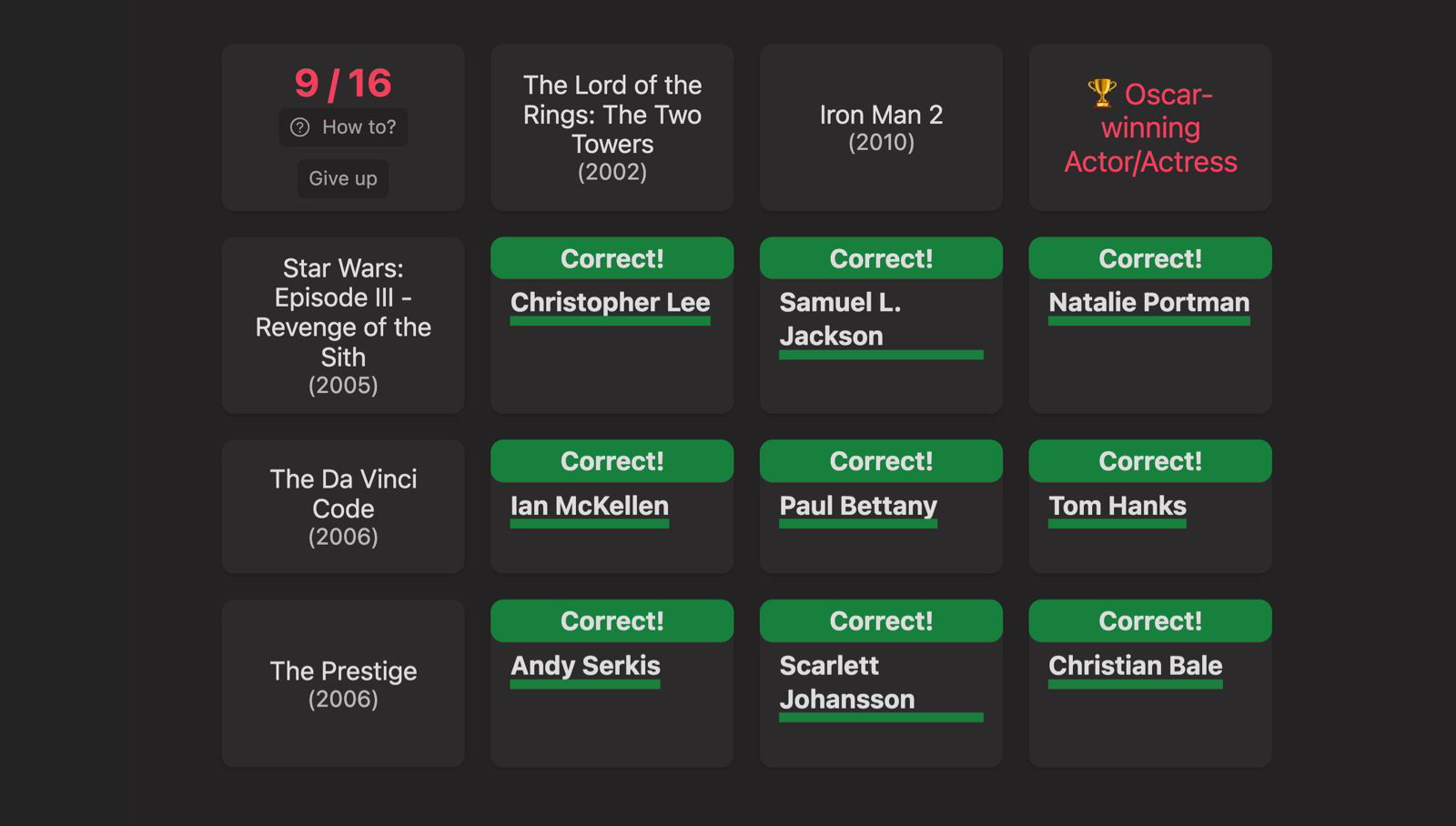The height and width of the screenshot is (826, 1456).
Task: Click Ian McKellen's name link
Action: point(590,506)
